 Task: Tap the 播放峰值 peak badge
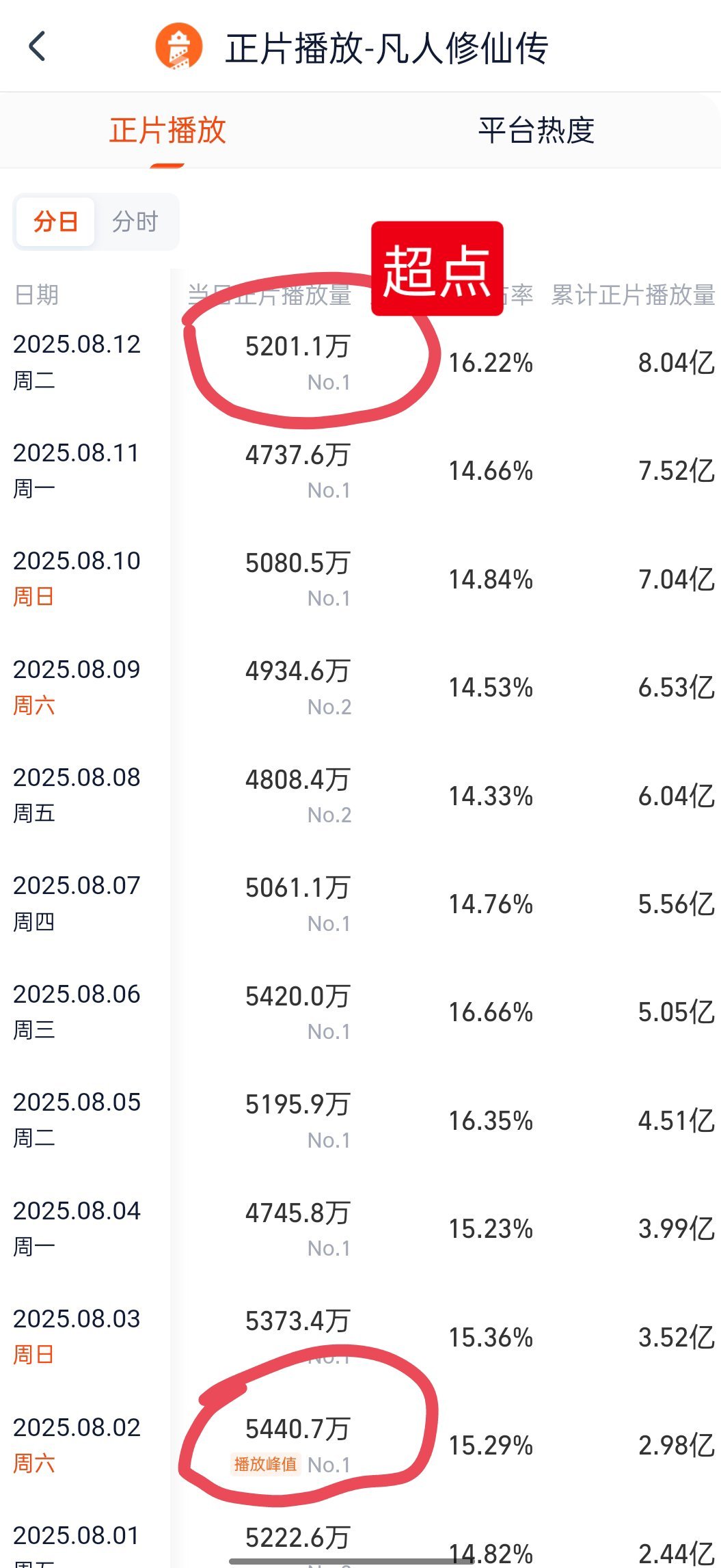(x=266, y=1464)
